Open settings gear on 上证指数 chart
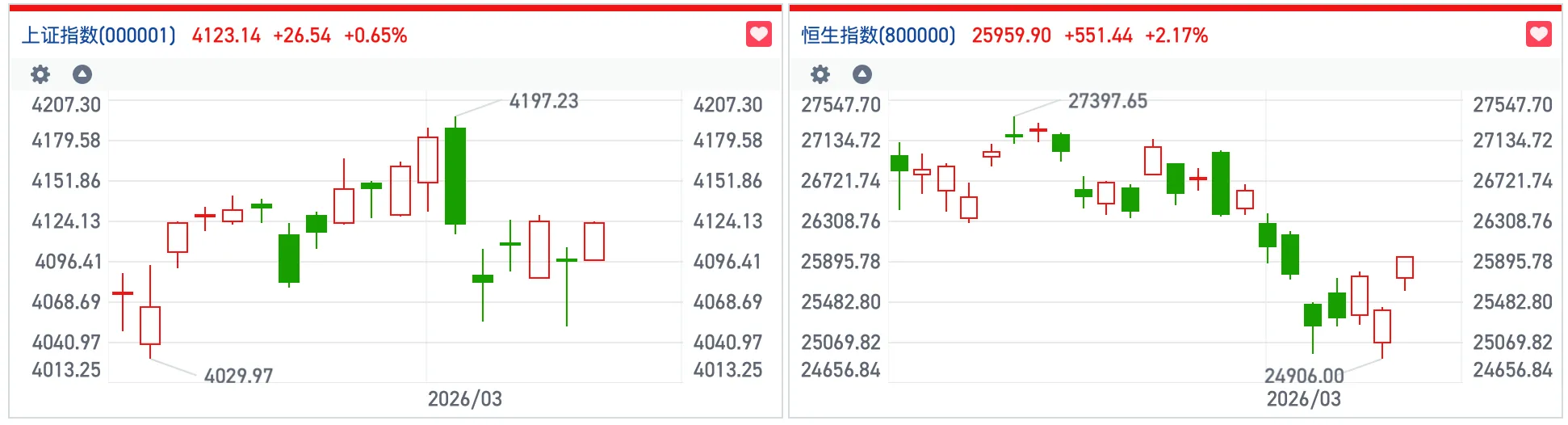This screenshot has width=1568, height=425. tap(40, 75)
